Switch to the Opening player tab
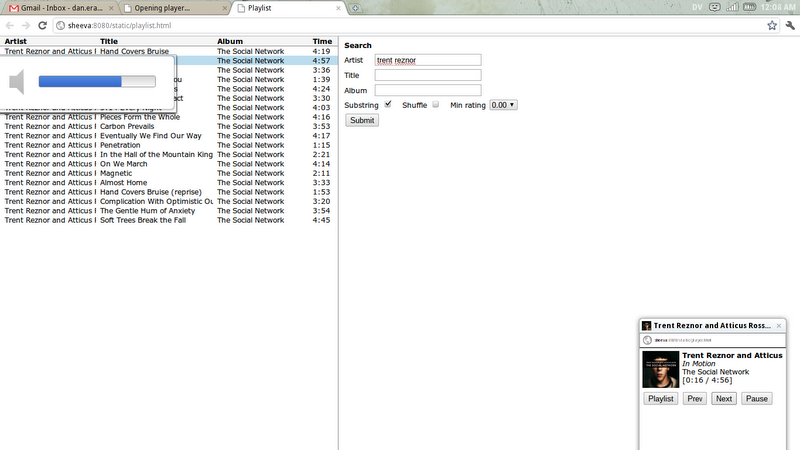This screenshot has height=450, width=800. [x=174, y=8]
